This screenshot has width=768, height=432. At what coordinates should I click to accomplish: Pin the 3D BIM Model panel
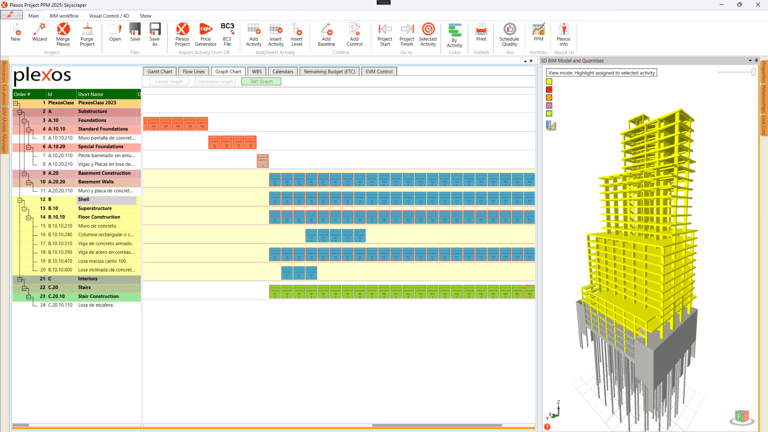click(x=757, y=61)
